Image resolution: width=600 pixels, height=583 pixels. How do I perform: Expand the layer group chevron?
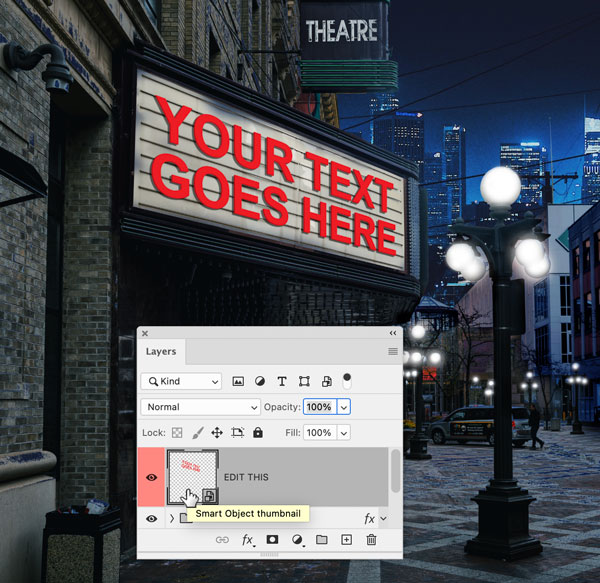(172, 518)
